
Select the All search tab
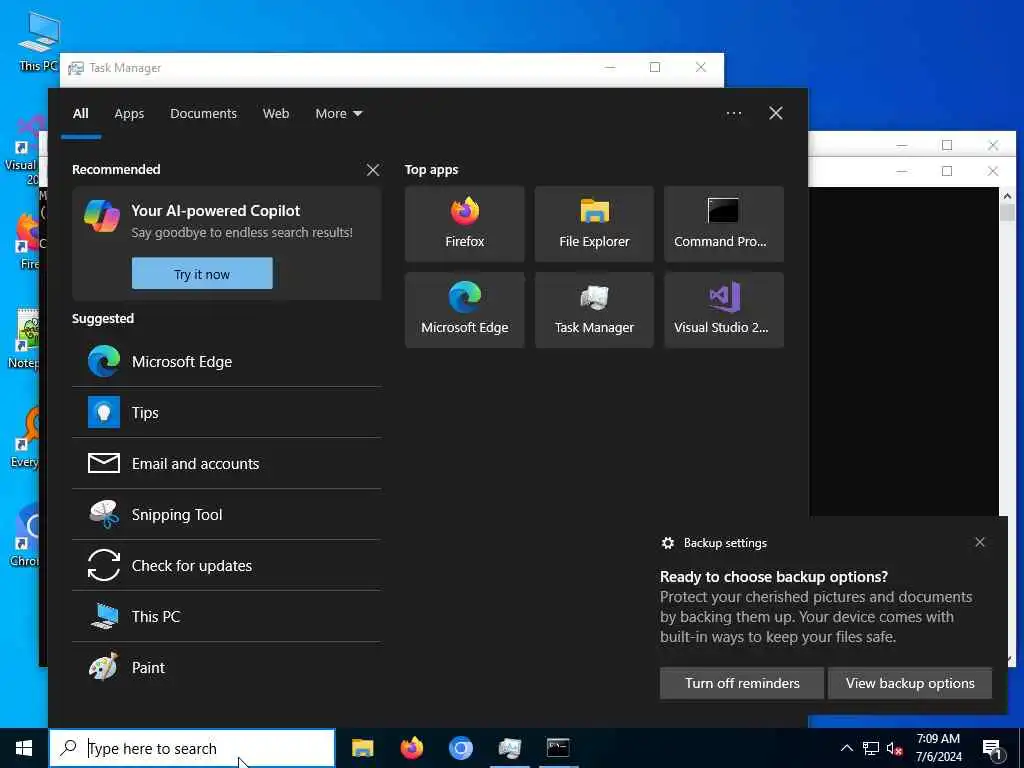coord(81,114)
